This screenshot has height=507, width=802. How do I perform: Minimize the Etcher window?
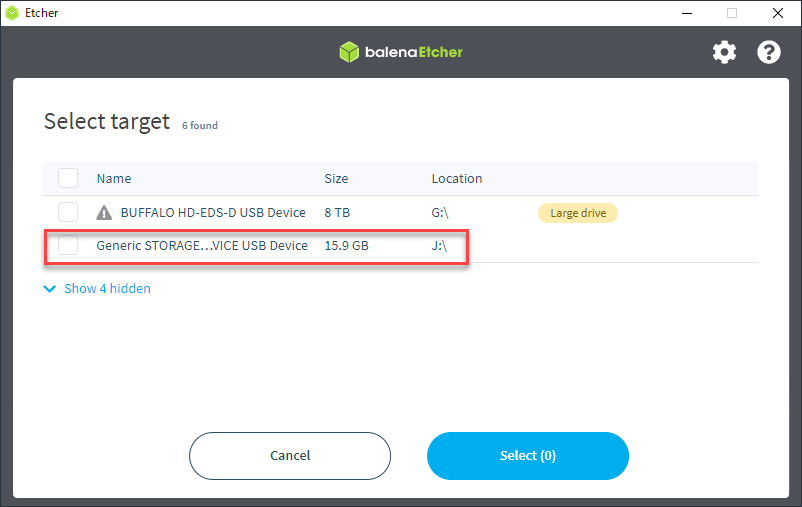(687, 13)
